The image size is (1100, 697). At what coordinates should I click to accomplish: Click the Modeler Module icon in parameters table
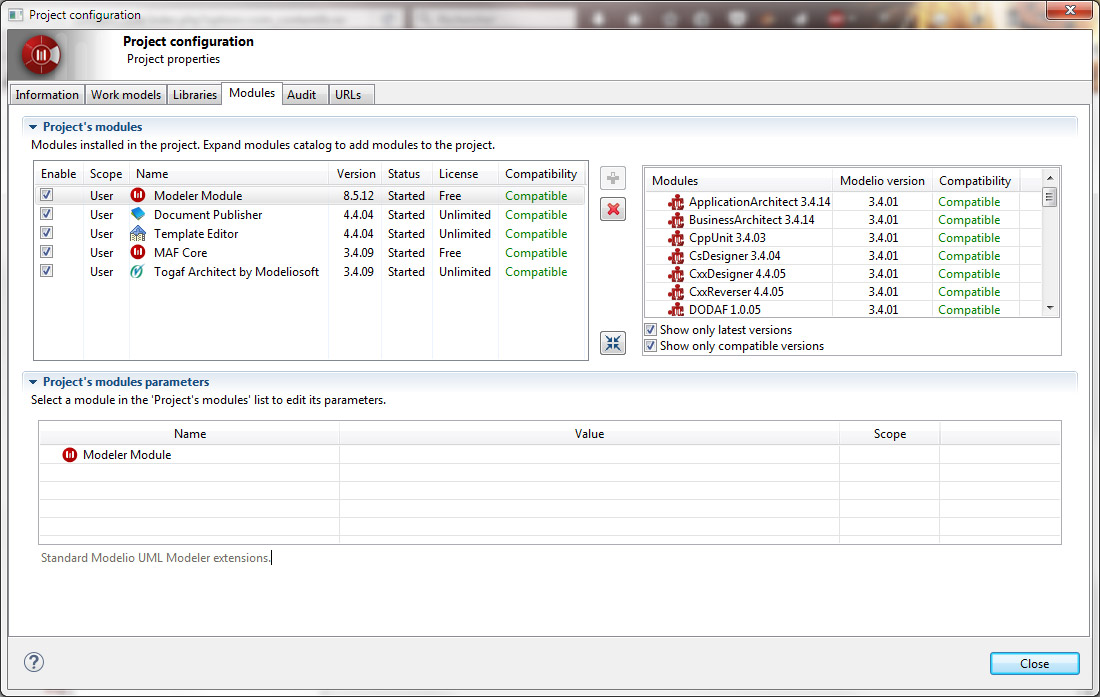69,454
